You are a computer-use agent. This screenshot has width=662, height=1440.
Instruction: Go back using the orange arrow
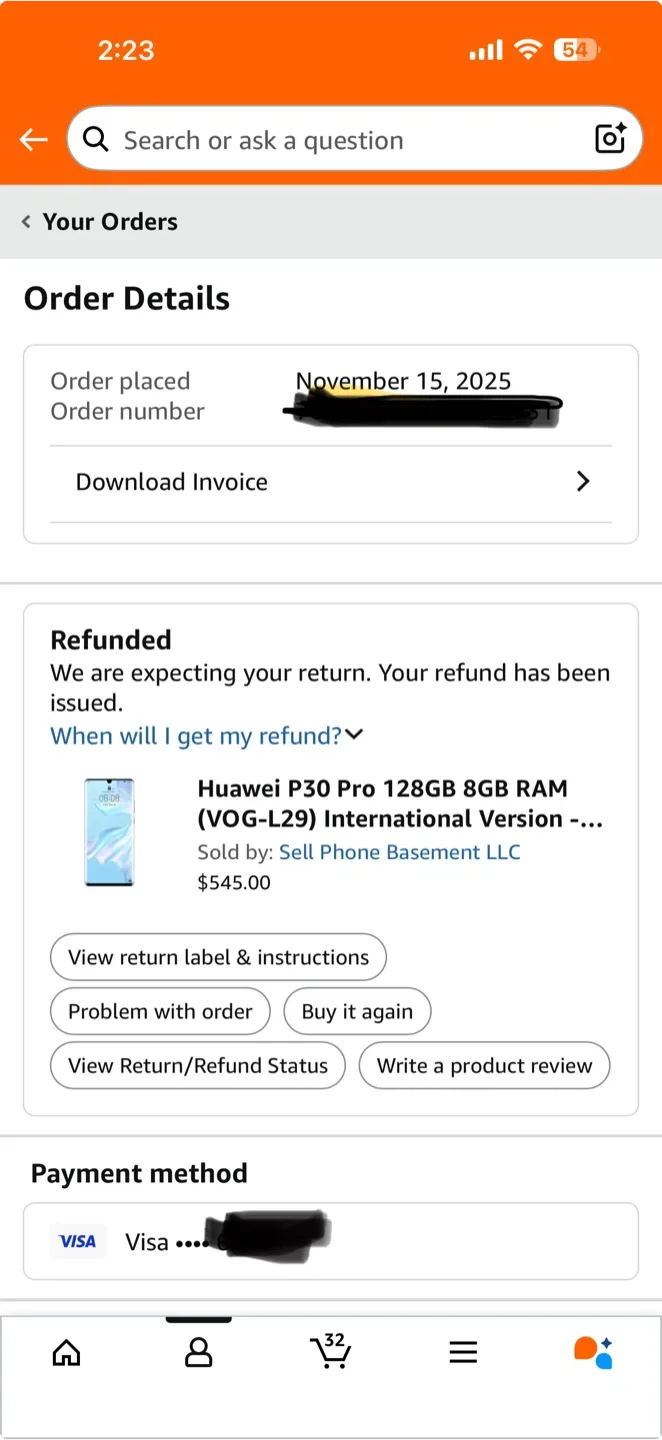point(33,140)
